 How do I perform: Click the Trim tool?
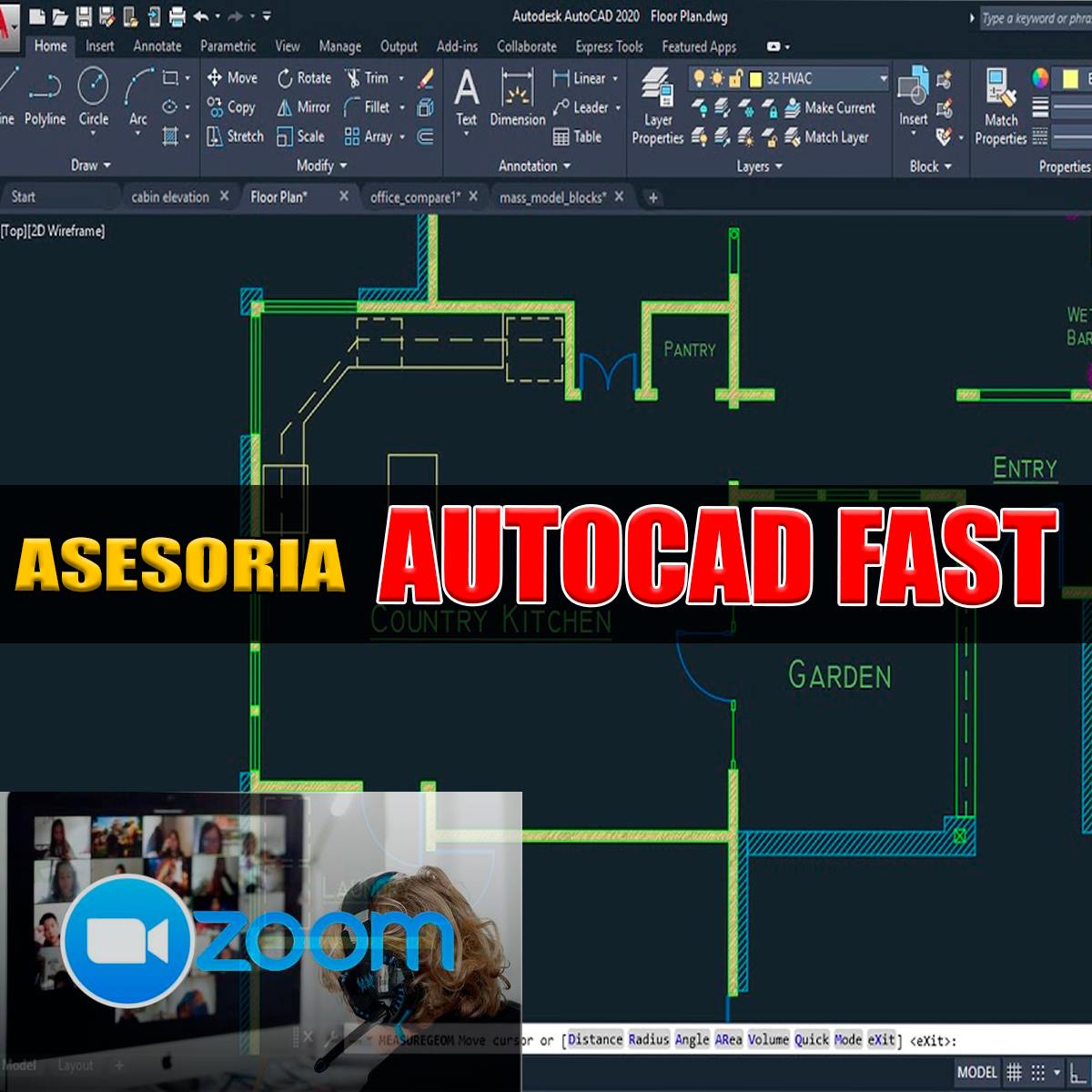366,78
